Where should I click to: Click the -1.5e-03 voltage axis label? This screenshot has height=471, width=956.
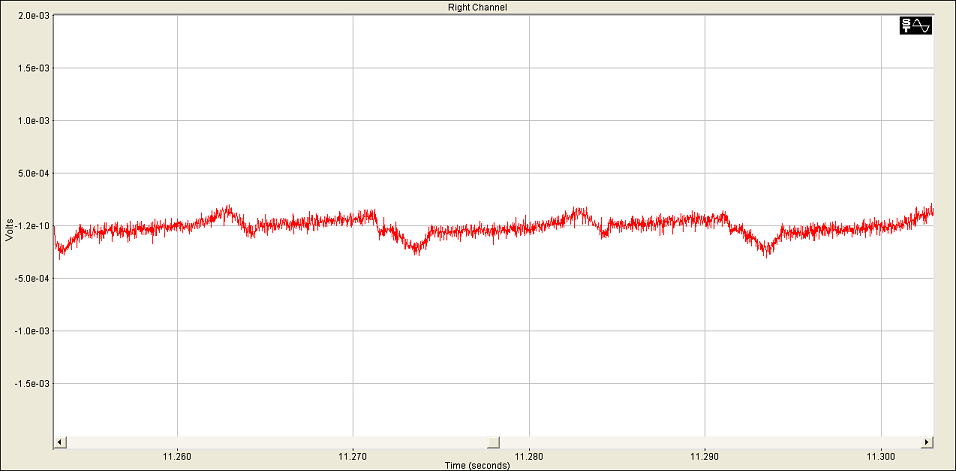point(33,384)
